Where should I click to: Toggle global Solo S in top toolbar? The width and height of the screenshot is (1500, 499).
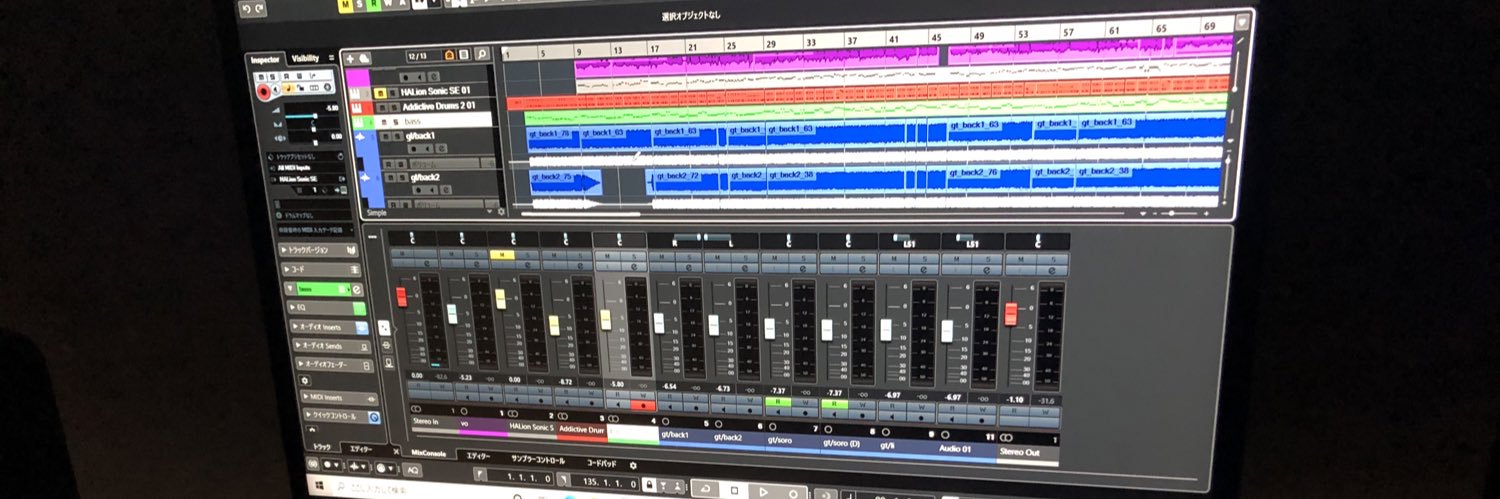[x=360, y=5]
